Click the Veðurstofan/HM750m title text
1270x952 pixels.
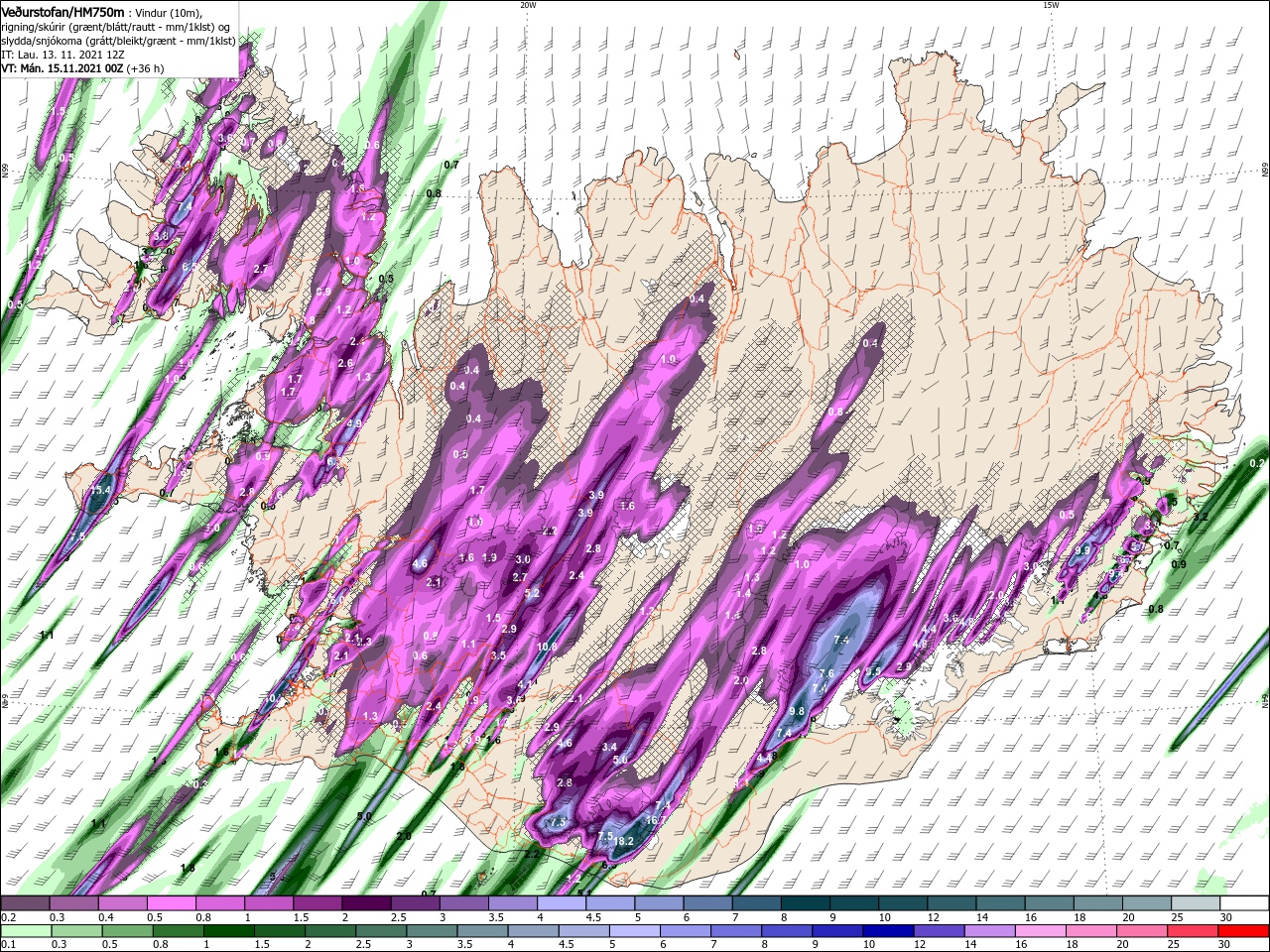63,11
